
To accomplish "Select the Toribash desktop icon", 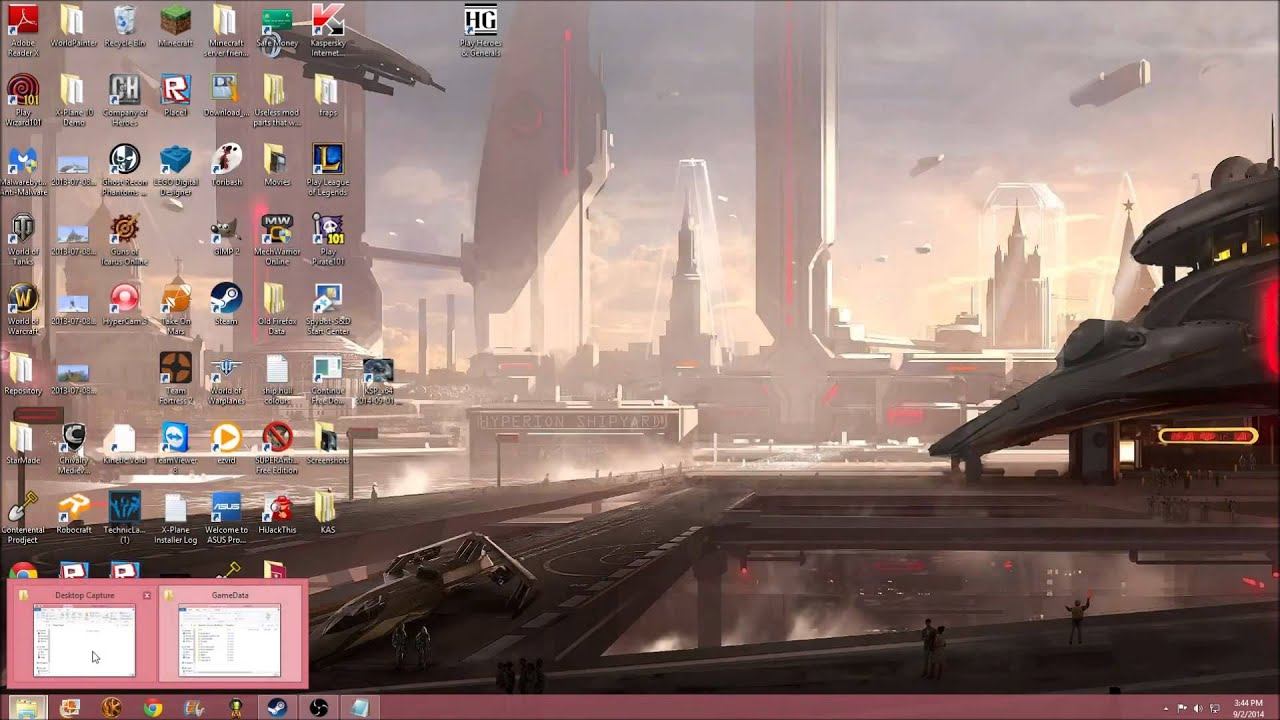I will tap(226, 166).
